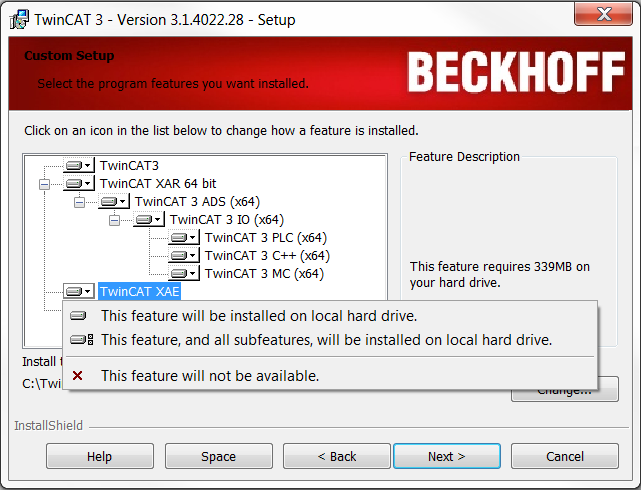Open install-state dropdown for TwinCAT XAR 64 bit
Screen dimensions: 641x490
click(x=79, y=183)
